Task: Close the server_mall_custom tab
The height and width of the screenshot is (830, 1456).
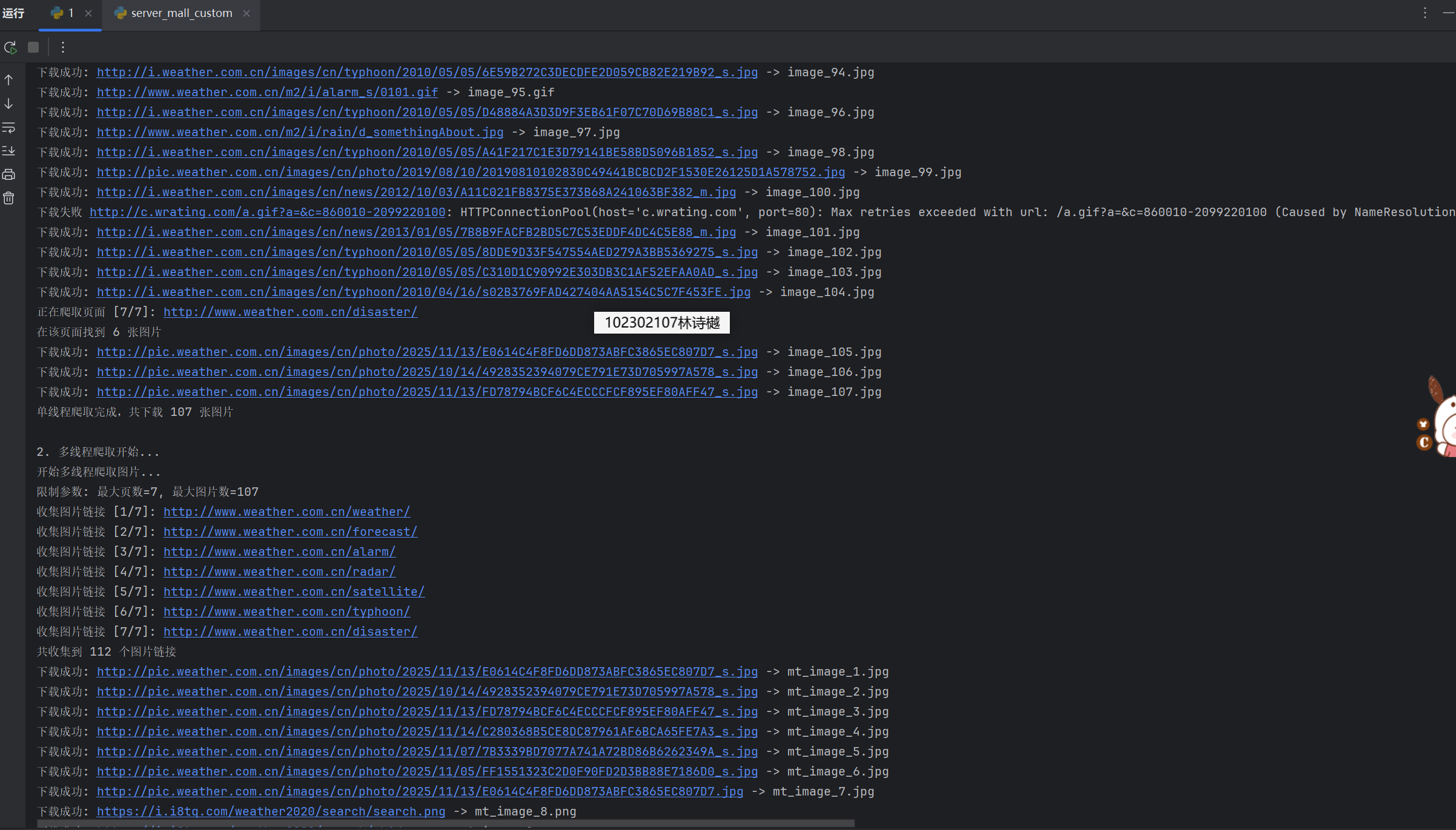Action: pos(247,13)
